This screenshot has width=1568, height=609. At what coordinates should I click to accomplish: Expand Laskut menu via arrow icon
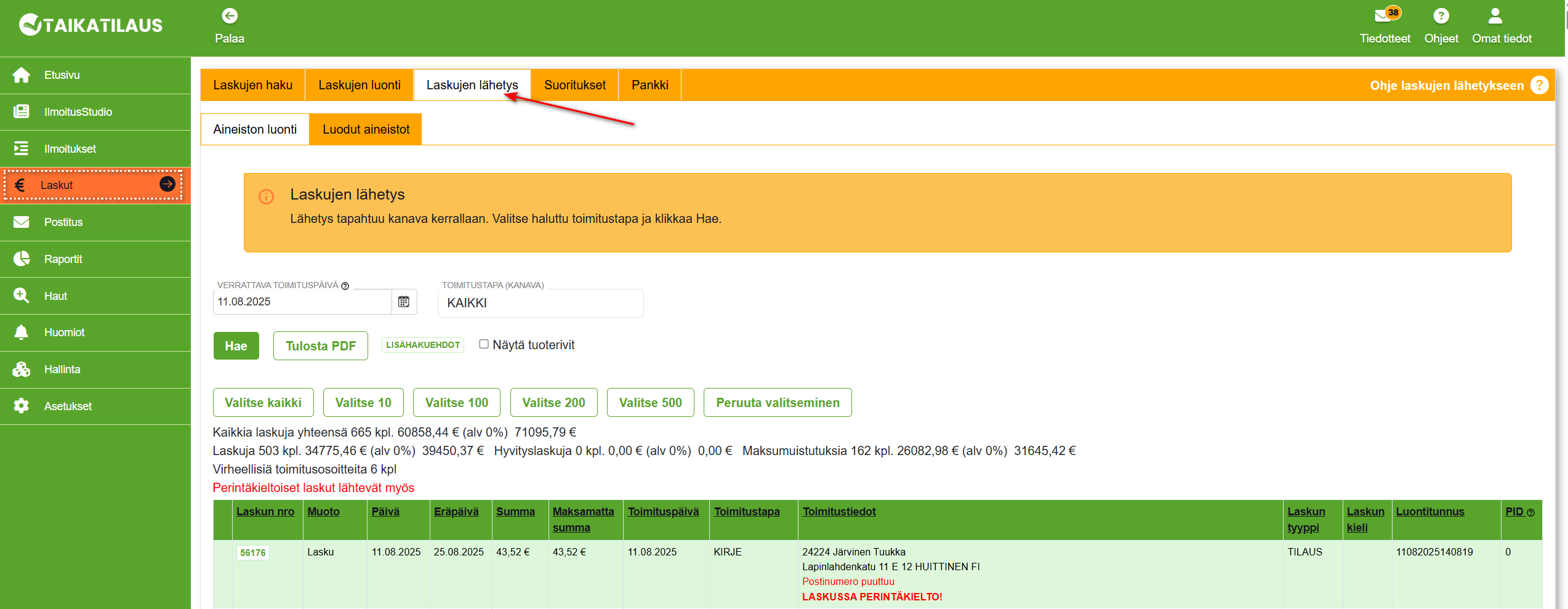coord(167,184)
